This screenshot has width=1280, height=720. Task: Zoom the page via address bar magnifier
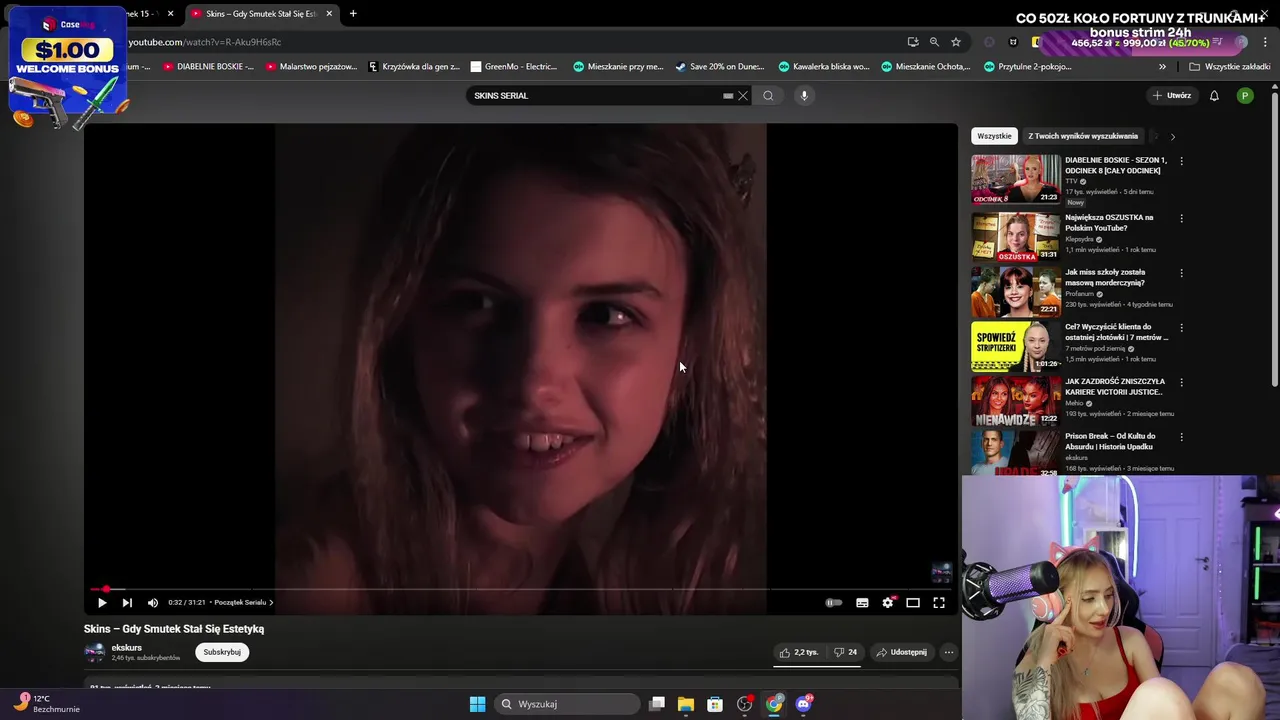[934, 42]
